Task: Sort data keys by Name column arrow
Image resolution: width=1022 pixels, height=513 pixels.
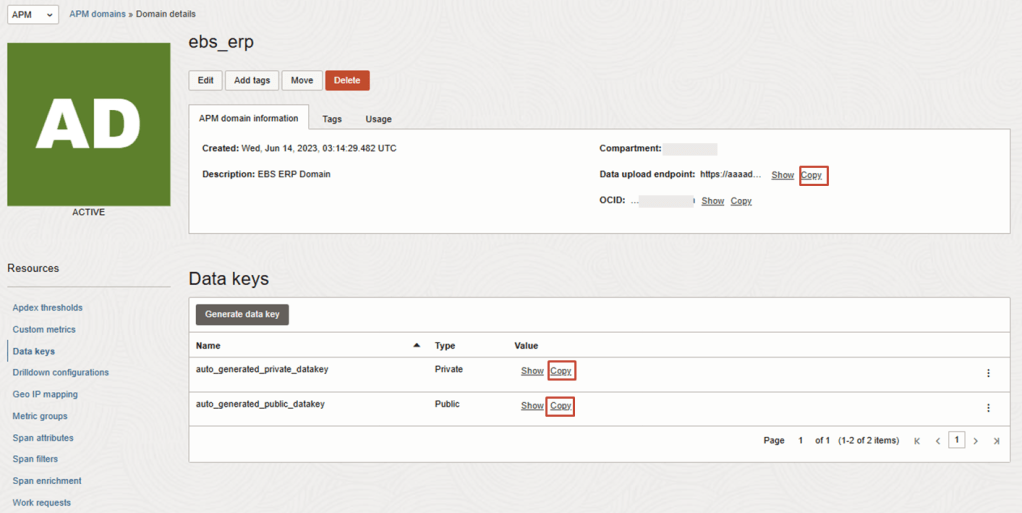Action: tap(416, 345)
